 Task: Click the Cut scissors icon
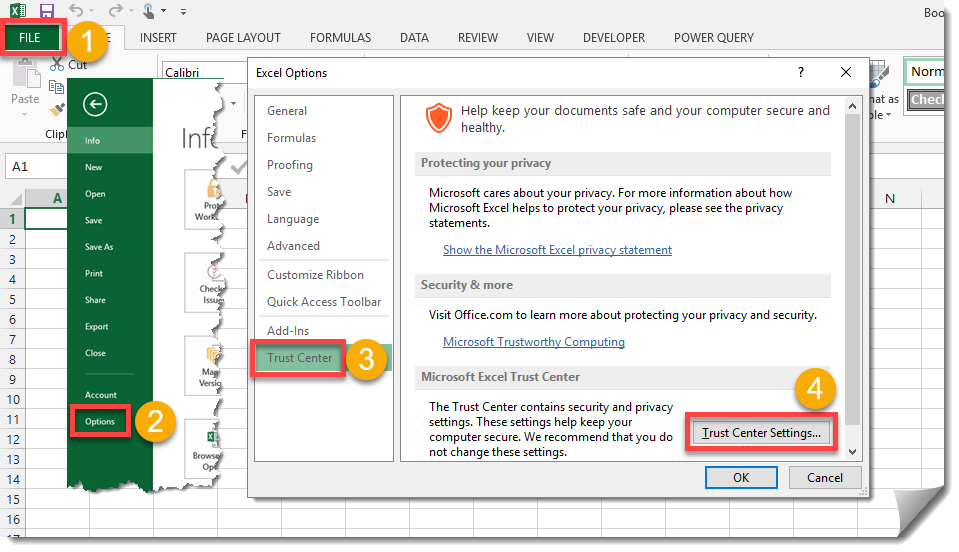(x=57, y=64)
